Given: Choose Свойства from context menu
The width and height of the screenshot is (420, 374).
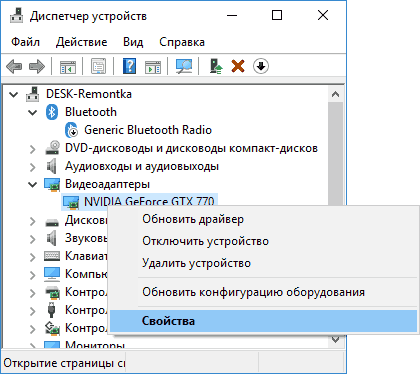Looking at the screenshot, I should tap(263, 321).
